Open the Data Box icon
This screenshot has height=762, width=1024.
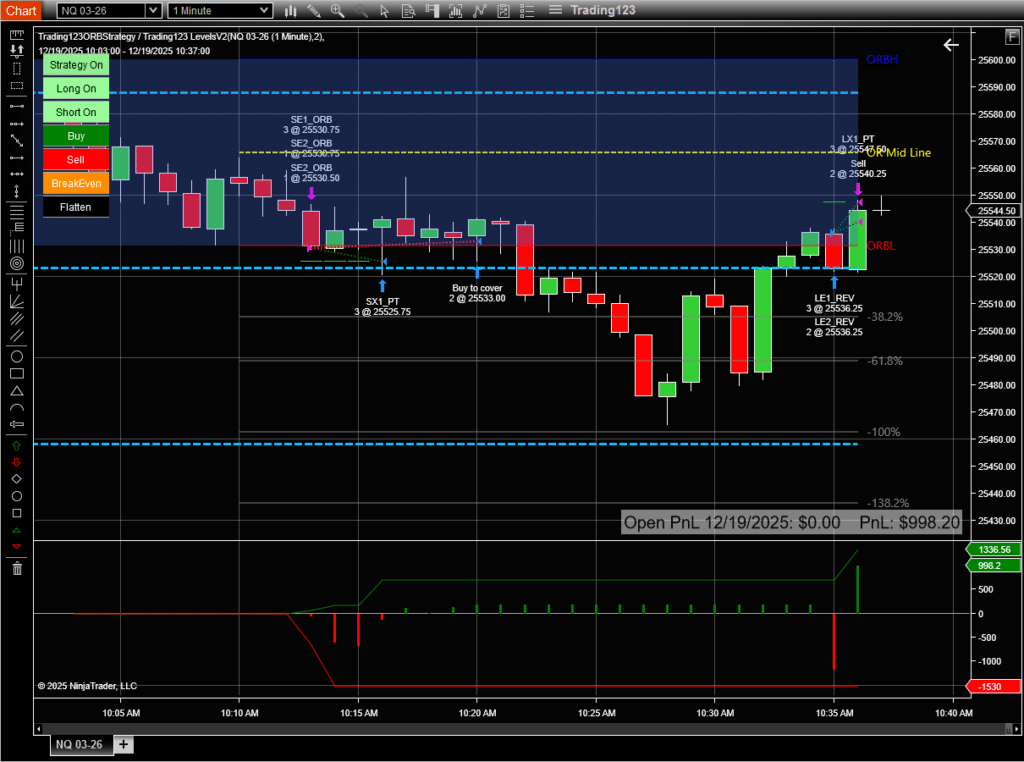click(x=408, y=11)
